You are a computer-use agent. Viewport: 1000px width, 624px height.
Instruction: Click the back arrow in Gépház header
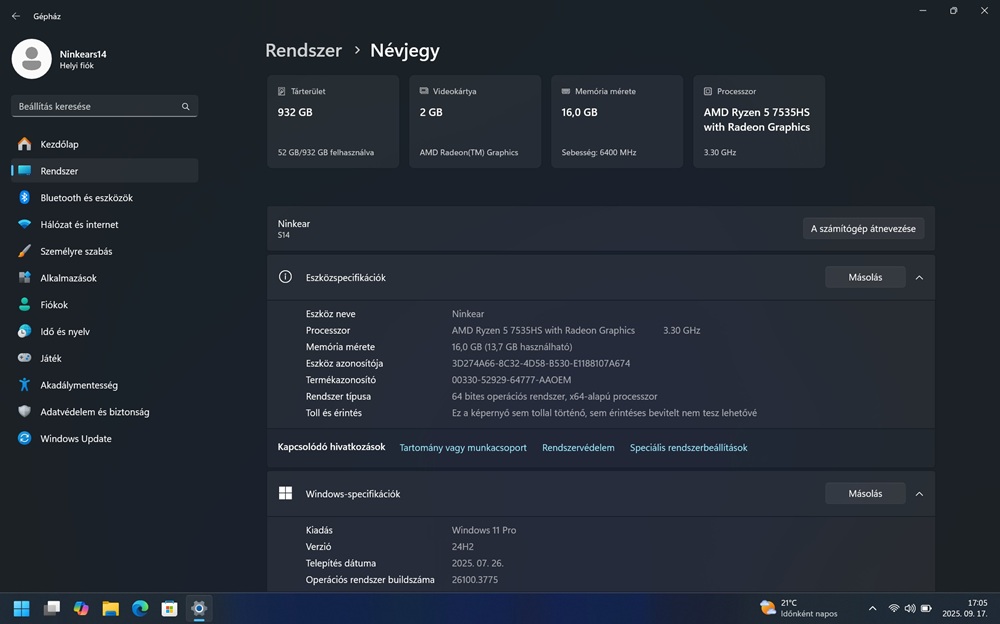[16, 16]
